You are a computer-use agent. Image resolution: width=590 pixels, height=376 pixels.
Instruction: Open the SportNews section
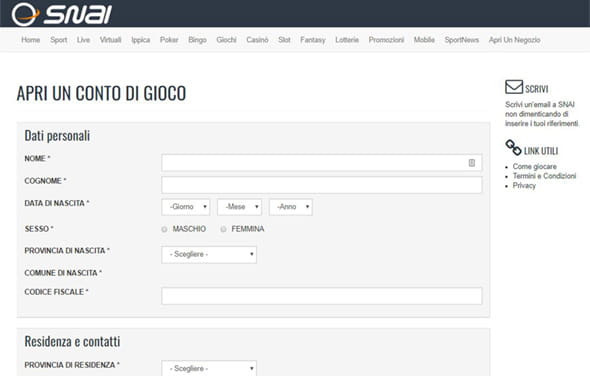pos(462,40)
